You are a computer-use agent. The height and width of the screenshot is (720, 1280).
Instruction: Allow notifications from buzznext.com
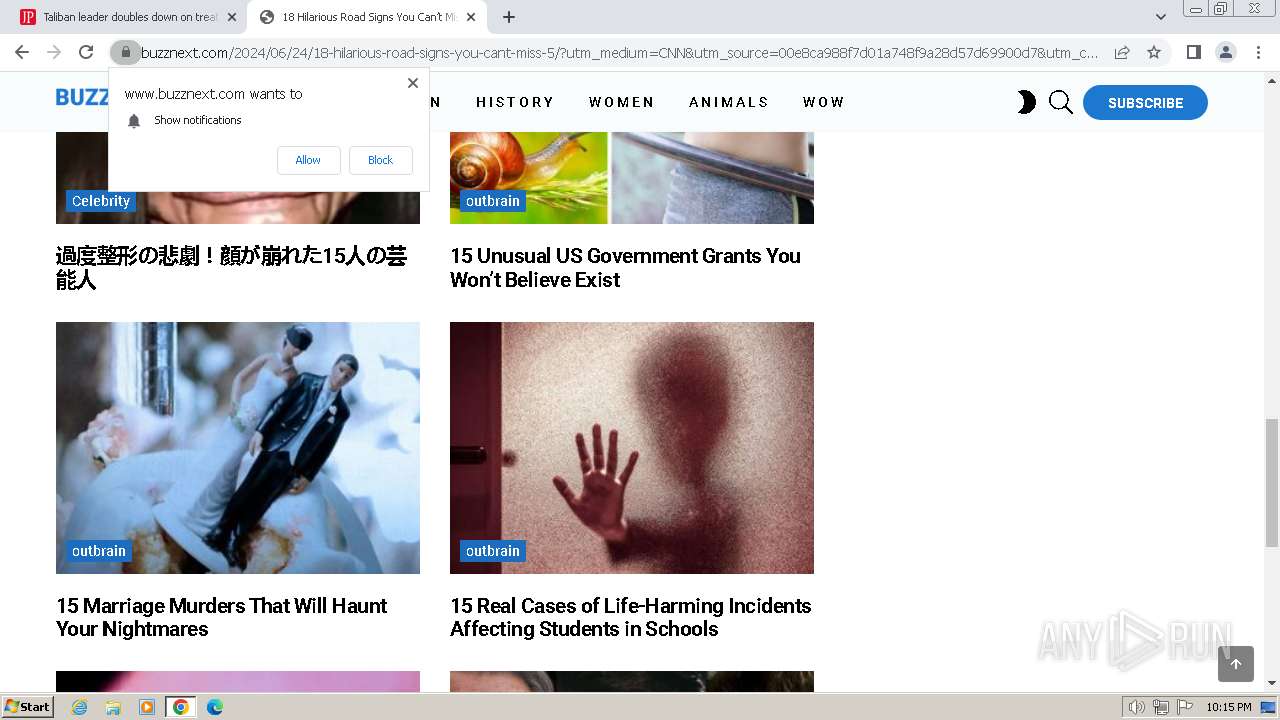coord(308,160)
